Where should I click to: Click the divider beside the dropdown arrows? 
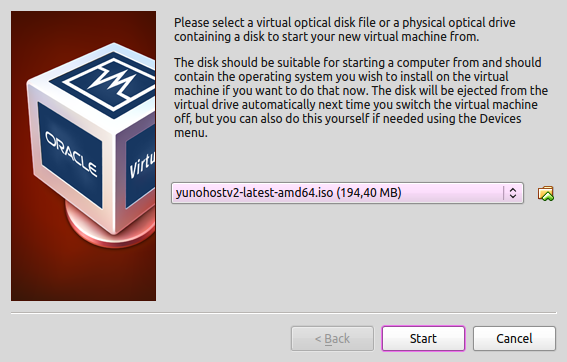(503, 193)
